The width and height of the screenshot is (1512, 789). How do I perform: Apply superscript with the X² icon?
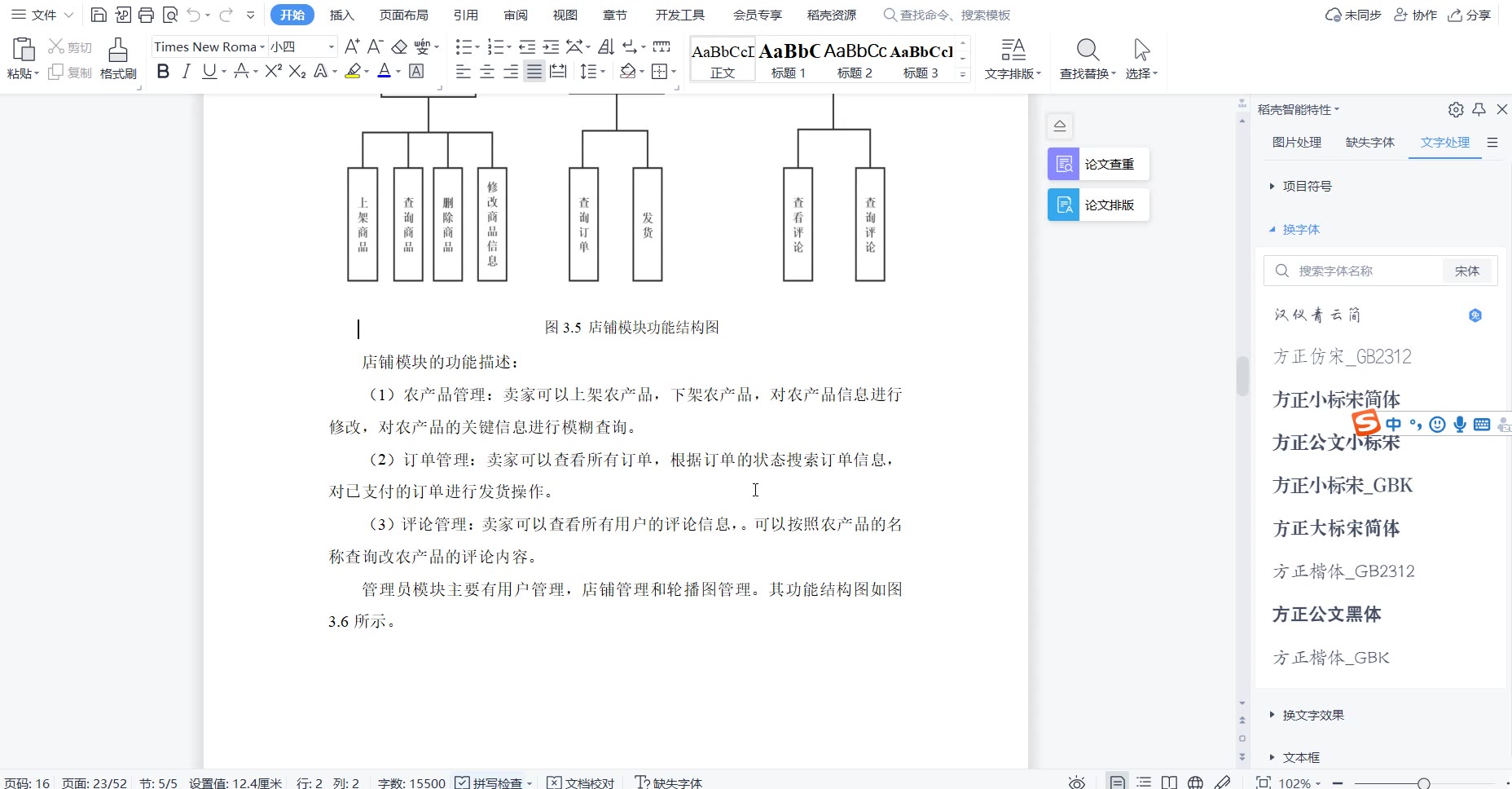click(274, 72)
